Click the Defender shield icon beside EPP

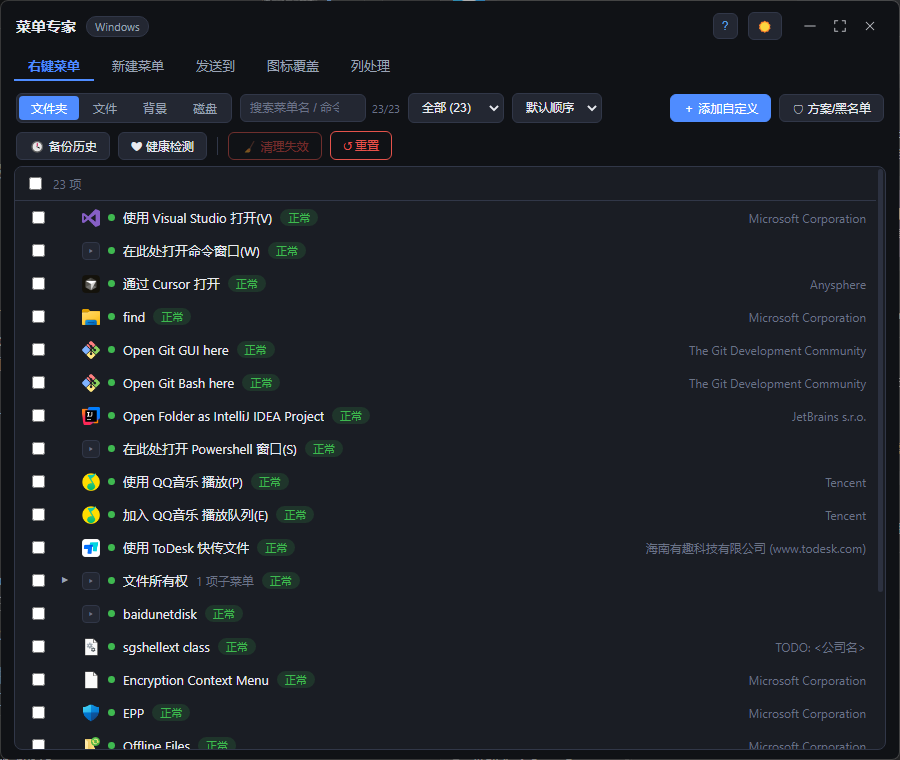[x=91, y=713]
